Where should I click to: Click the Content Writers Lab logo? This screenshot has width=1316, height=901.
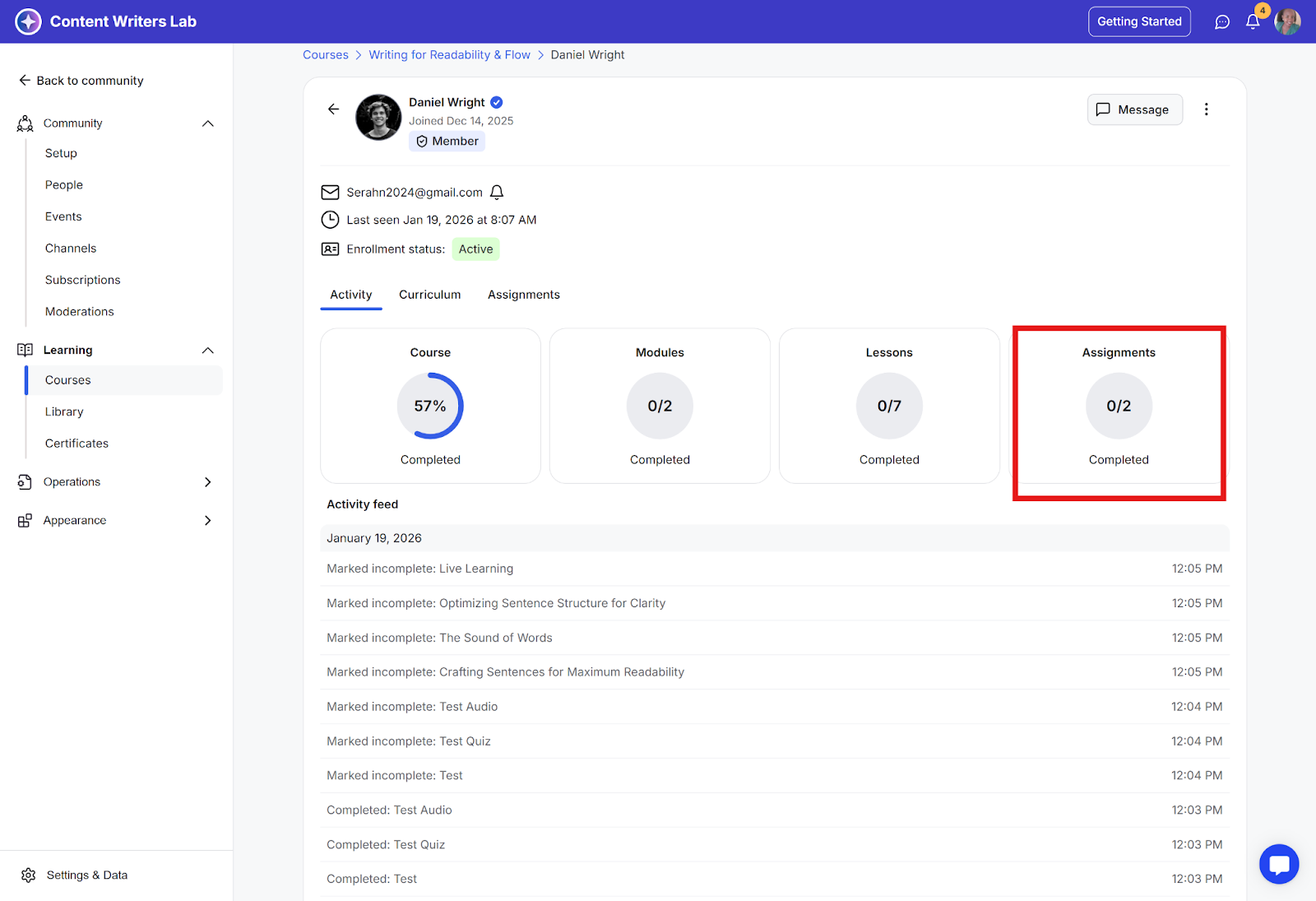pos(29,21)
